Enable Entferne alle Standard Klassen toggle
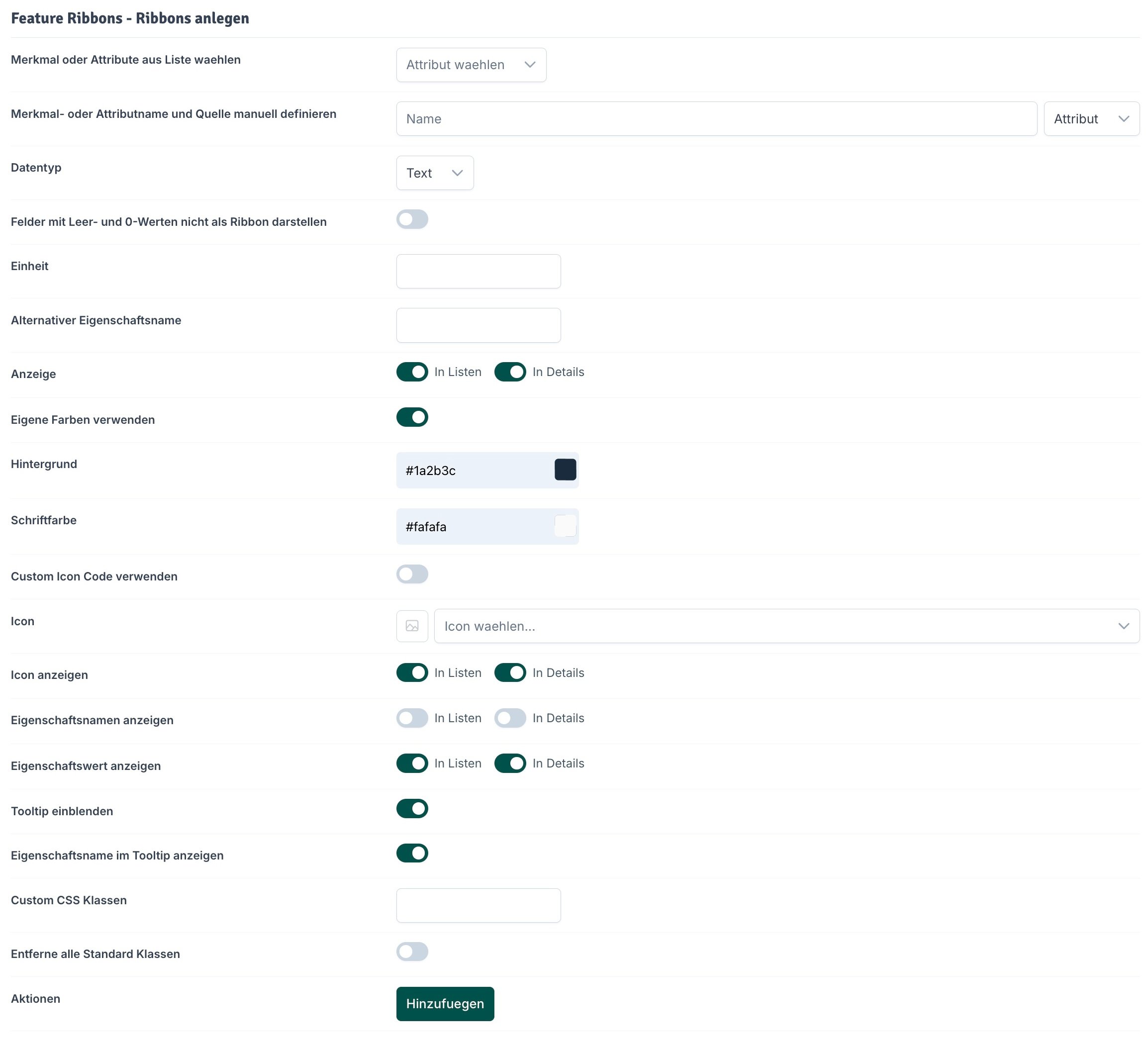 (412, 952)
